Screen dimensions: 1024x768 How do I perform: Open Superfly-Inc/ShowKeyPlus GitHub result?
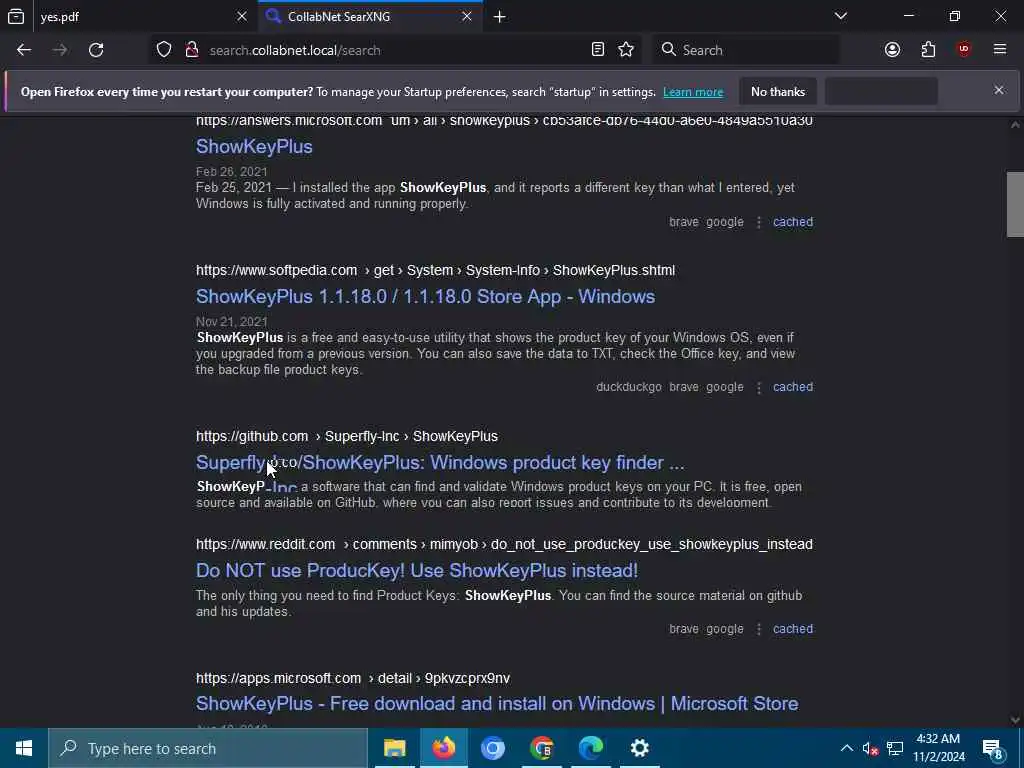pos(440,462)
